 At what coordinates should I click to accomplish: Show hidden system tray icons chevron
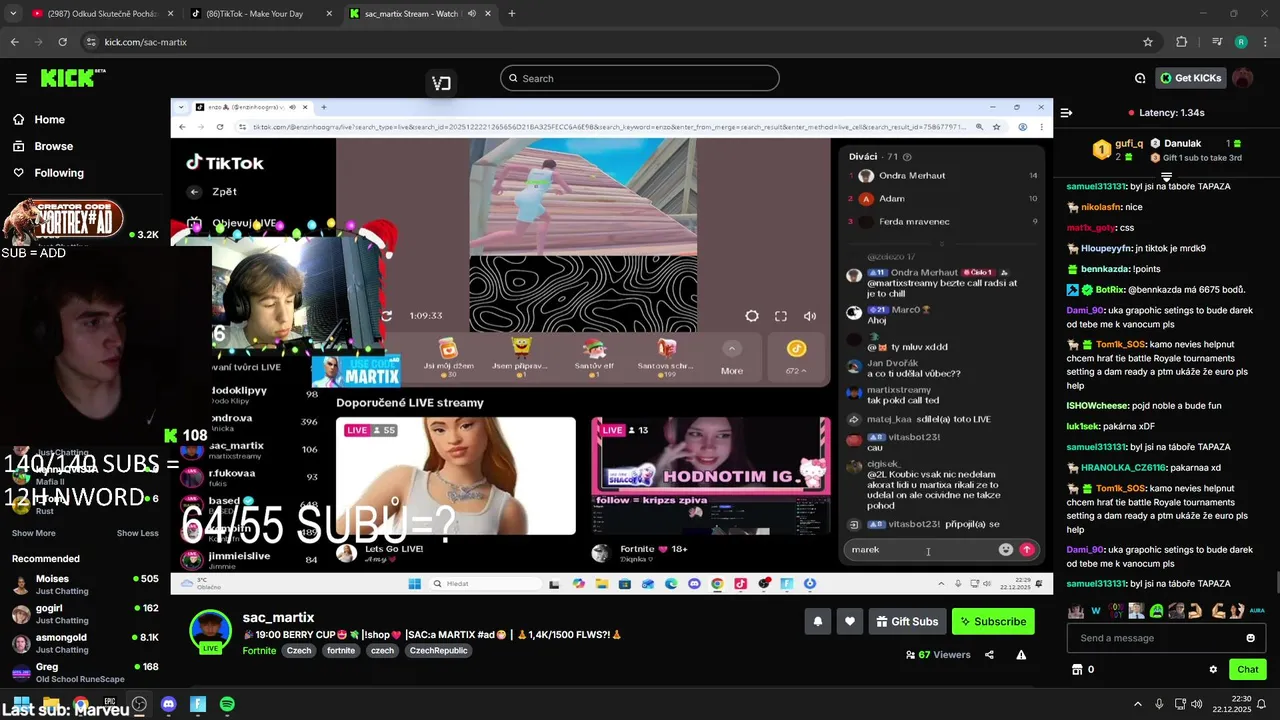point(1137,704)
